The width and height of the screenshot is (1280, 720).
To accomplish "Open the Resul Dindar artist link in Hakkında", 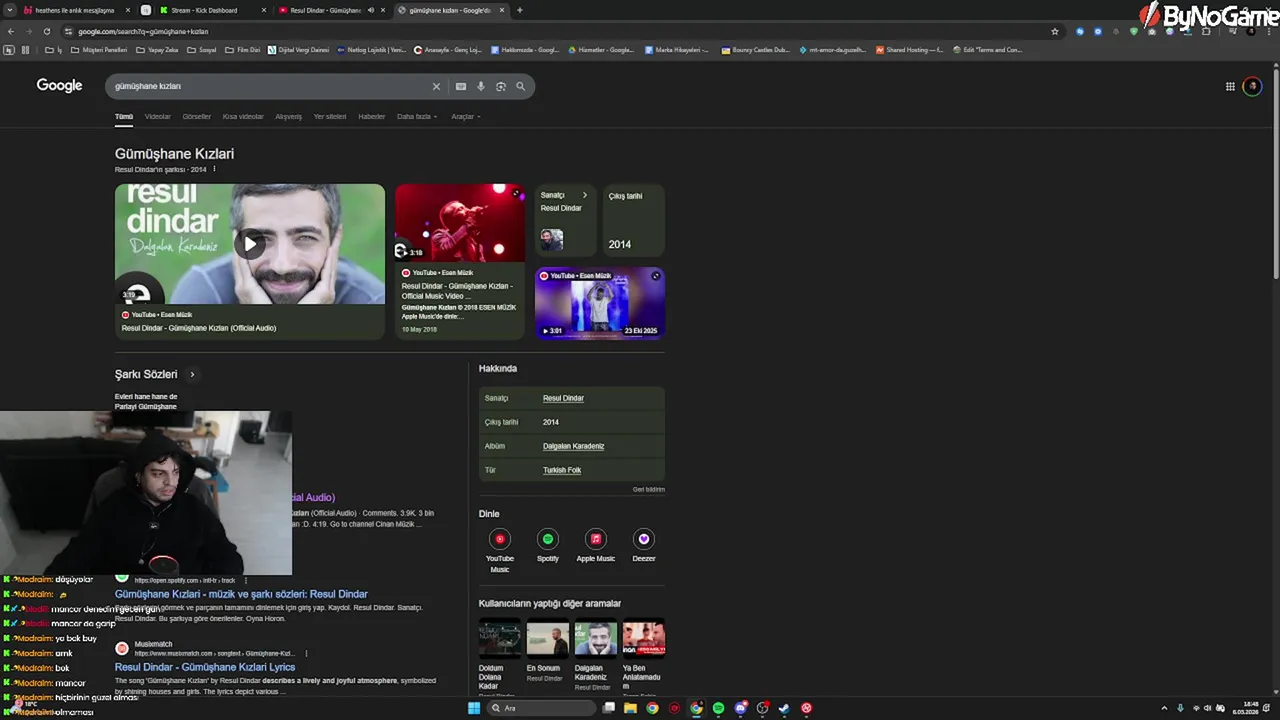I will 563,398.
